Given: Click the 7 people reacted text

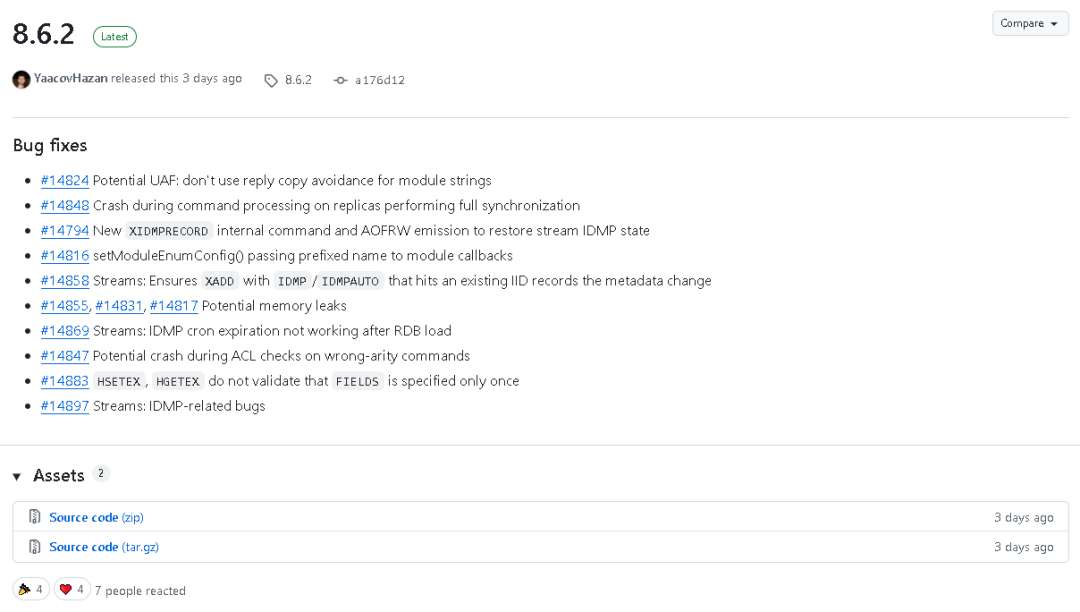Looking at the screenshot, I should point(140,591).
